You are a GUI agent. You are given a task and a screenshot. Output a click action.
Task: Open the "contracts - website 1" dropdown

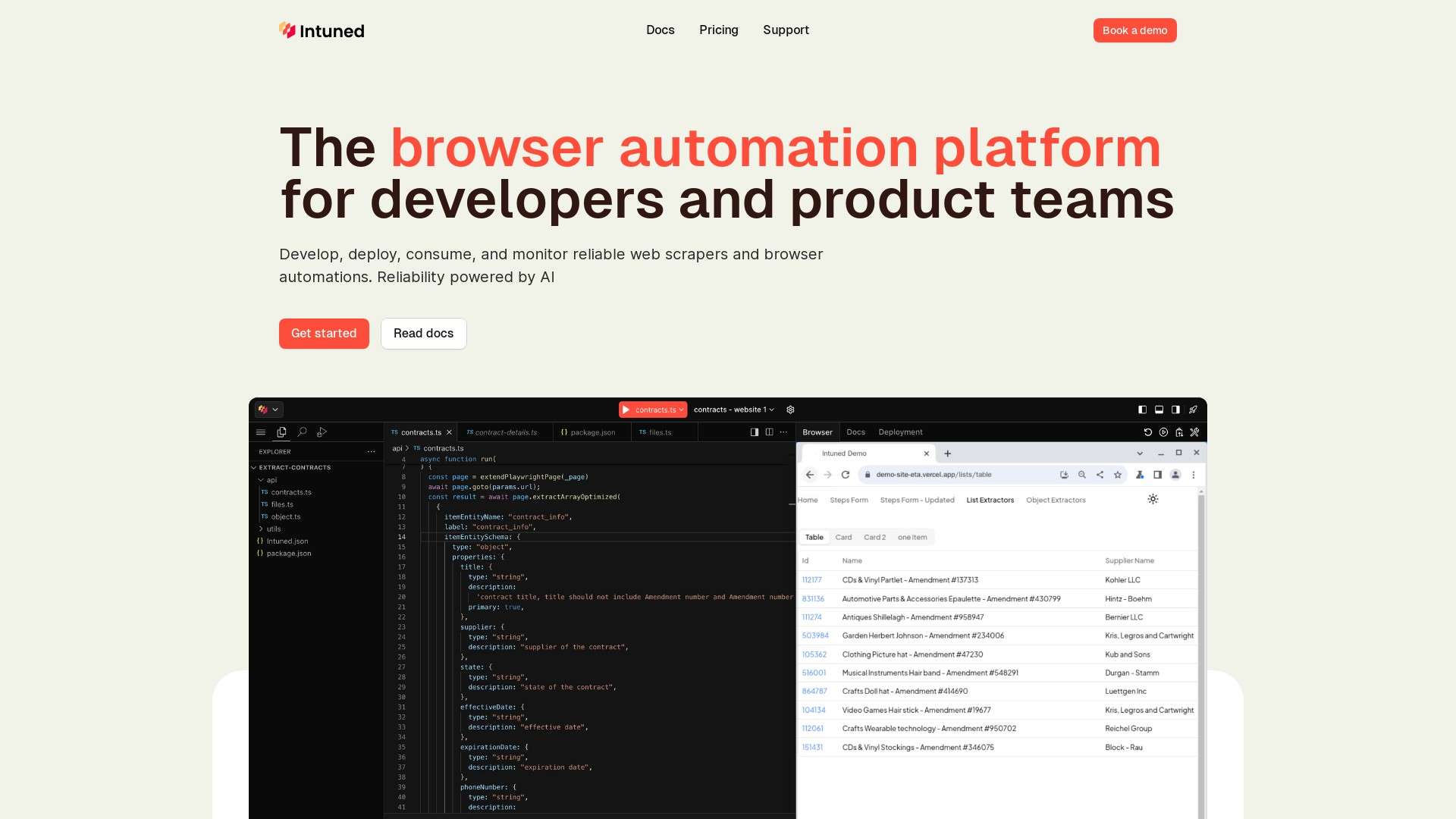pos(734,409)
